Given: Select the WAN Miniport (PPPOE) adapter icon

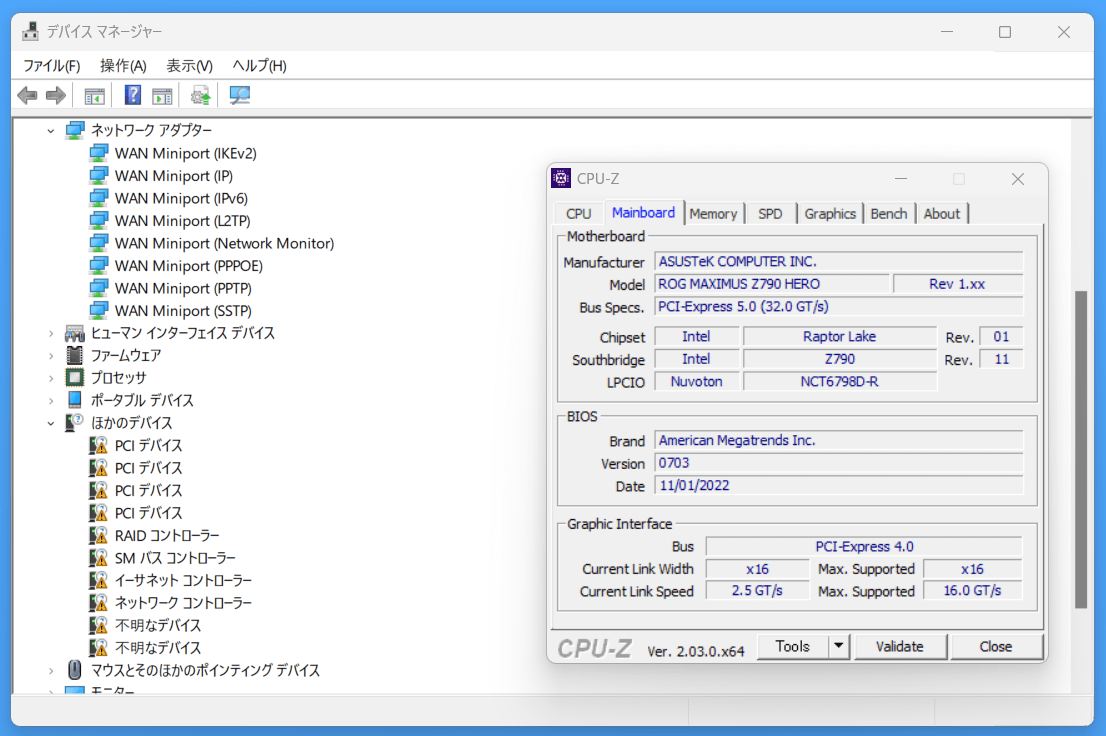Looking at the screenshot, I should pyautogui.click(x=99, y=266).
